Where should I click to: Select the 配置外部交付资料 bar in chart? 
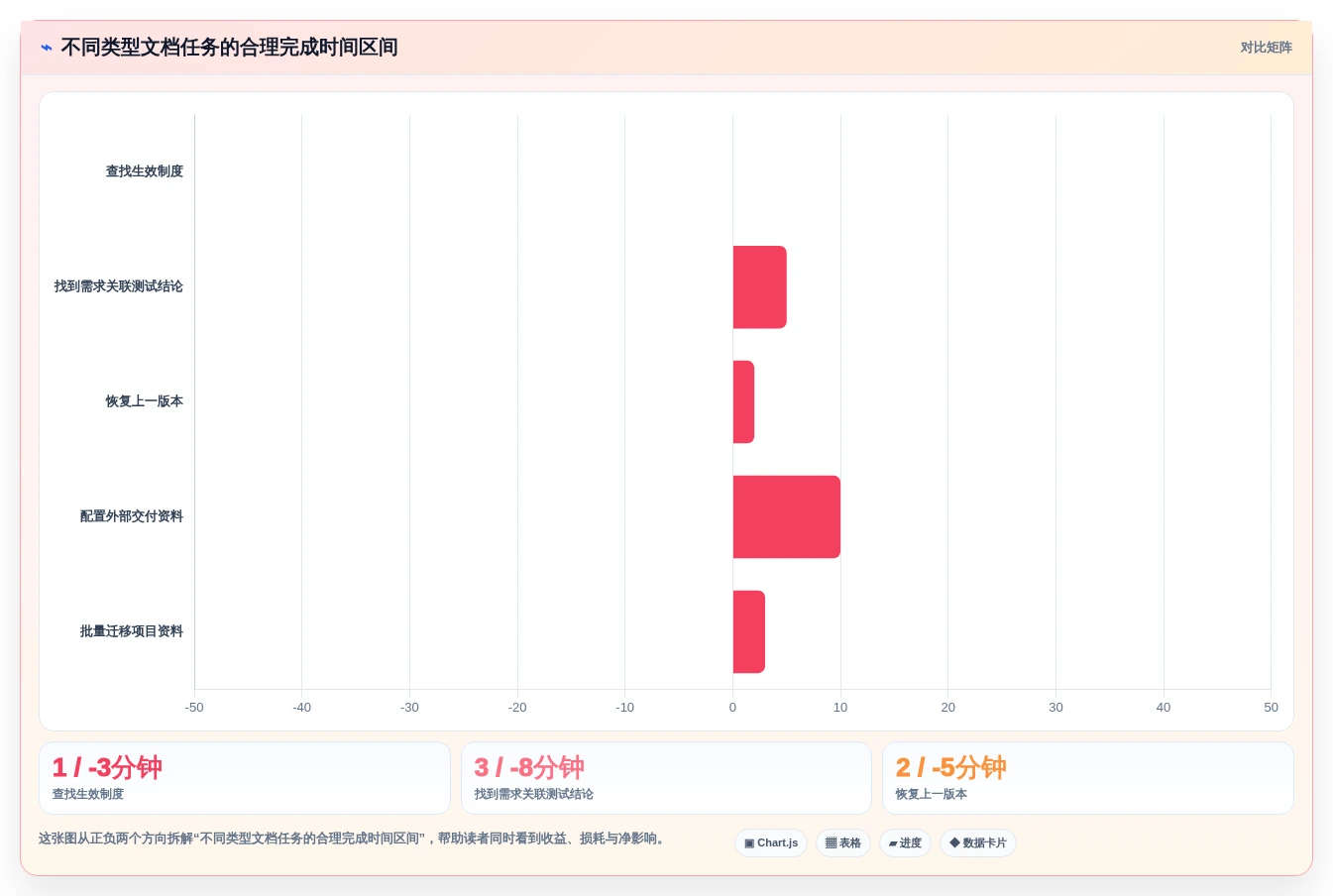coord(786,517)
